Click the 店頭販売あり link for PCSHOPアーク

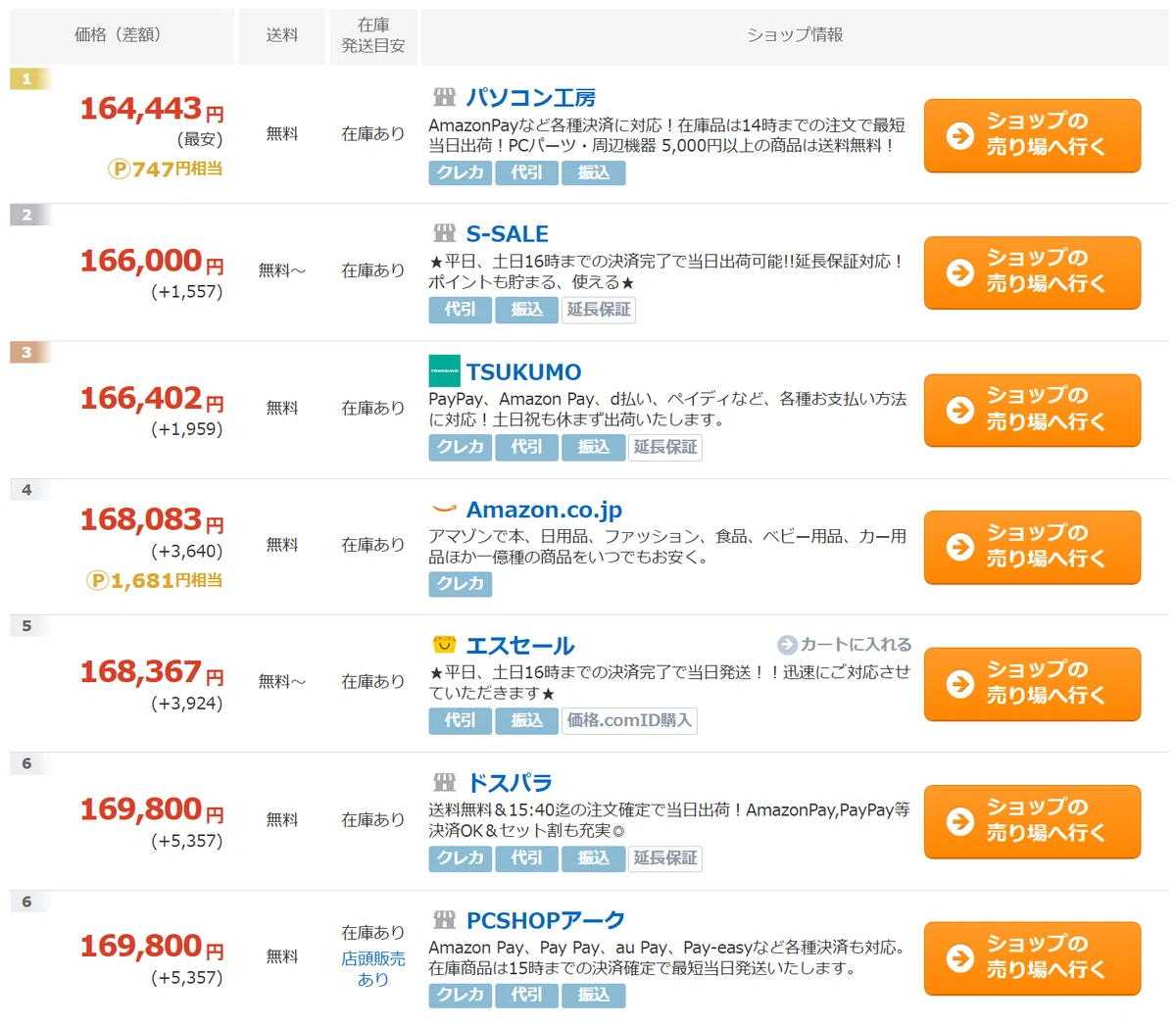coord(373,968)
